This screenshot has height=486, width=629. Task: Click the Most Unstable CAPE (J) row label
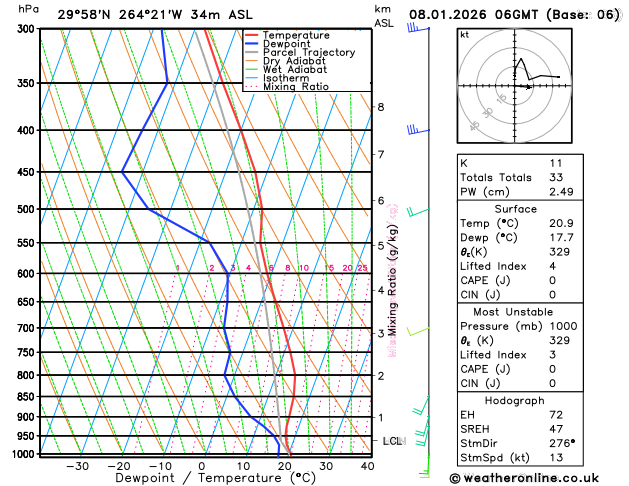pyautogui.click(x=485, y=369)
